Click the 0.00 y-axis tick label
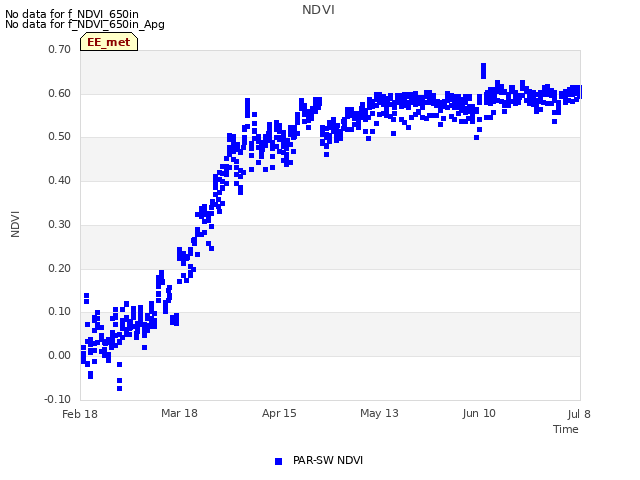The width and height of the screenshot is (640, 480). click(60, 355)
